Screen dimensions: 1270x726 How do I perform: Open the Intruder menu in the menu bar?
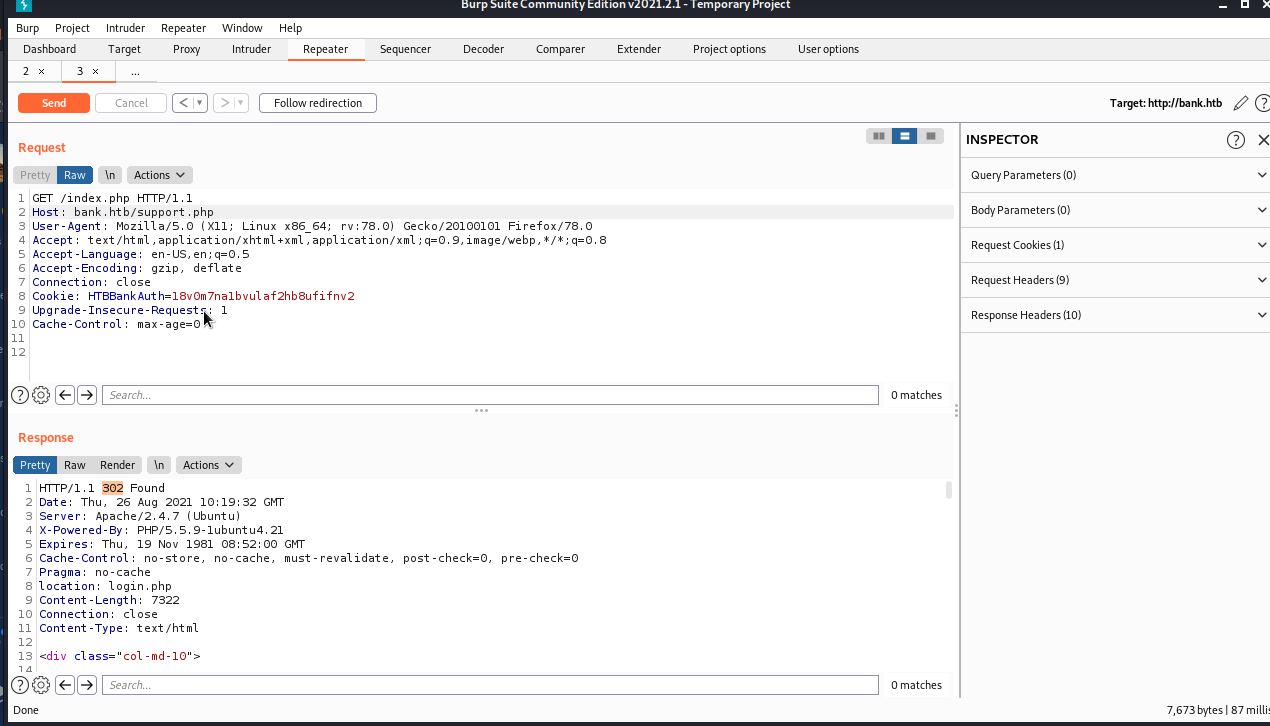click(125, 28)
